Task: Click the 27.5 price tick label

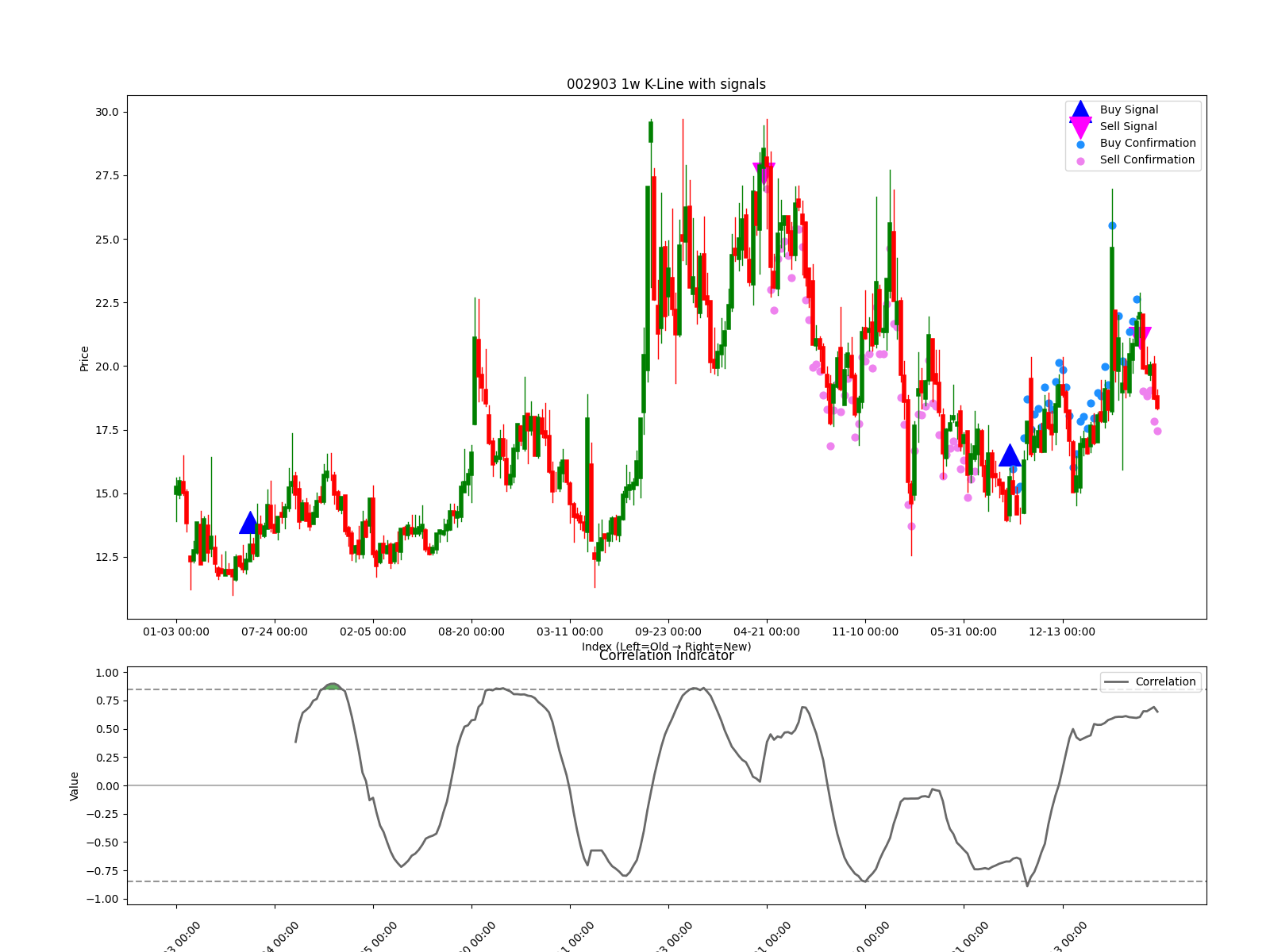Action: point(106,175)
